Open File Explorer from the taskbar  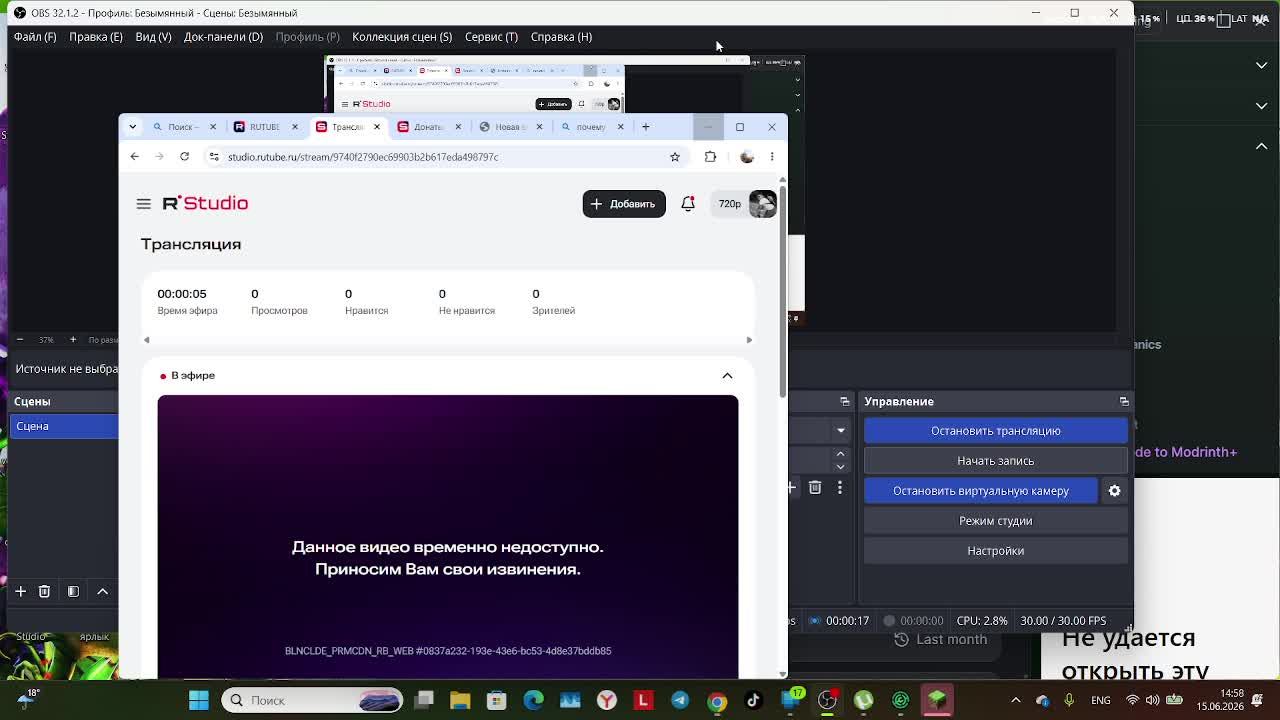click(x=460, y=700)
